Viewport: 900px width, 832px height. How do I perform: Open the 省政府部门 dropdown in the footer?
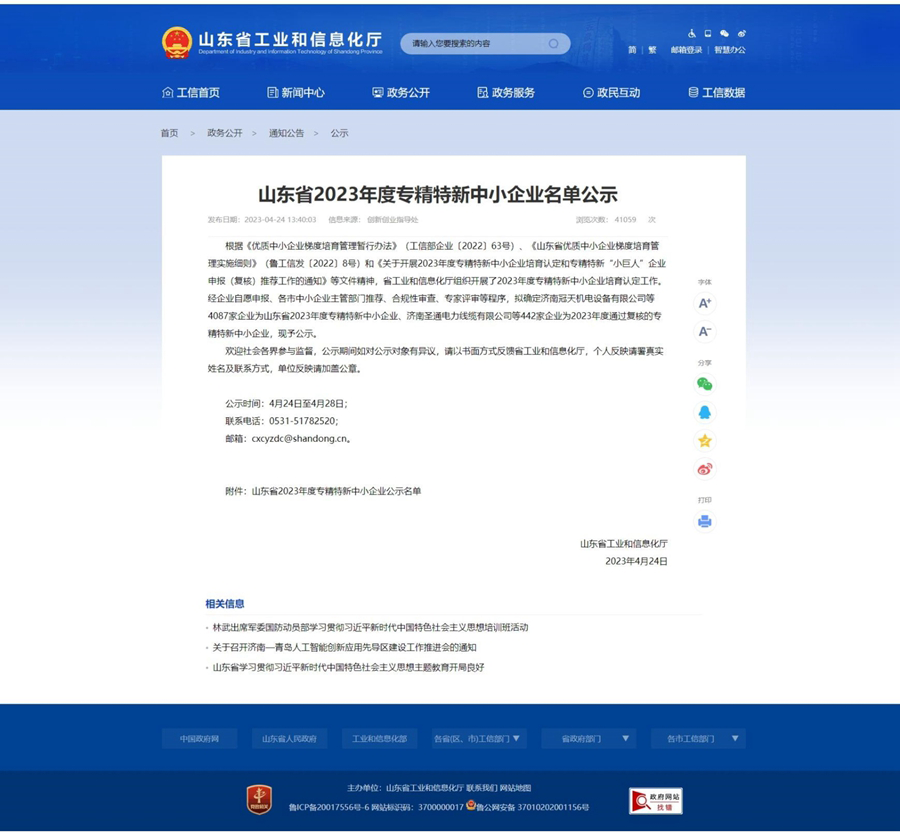click(588, 739)
